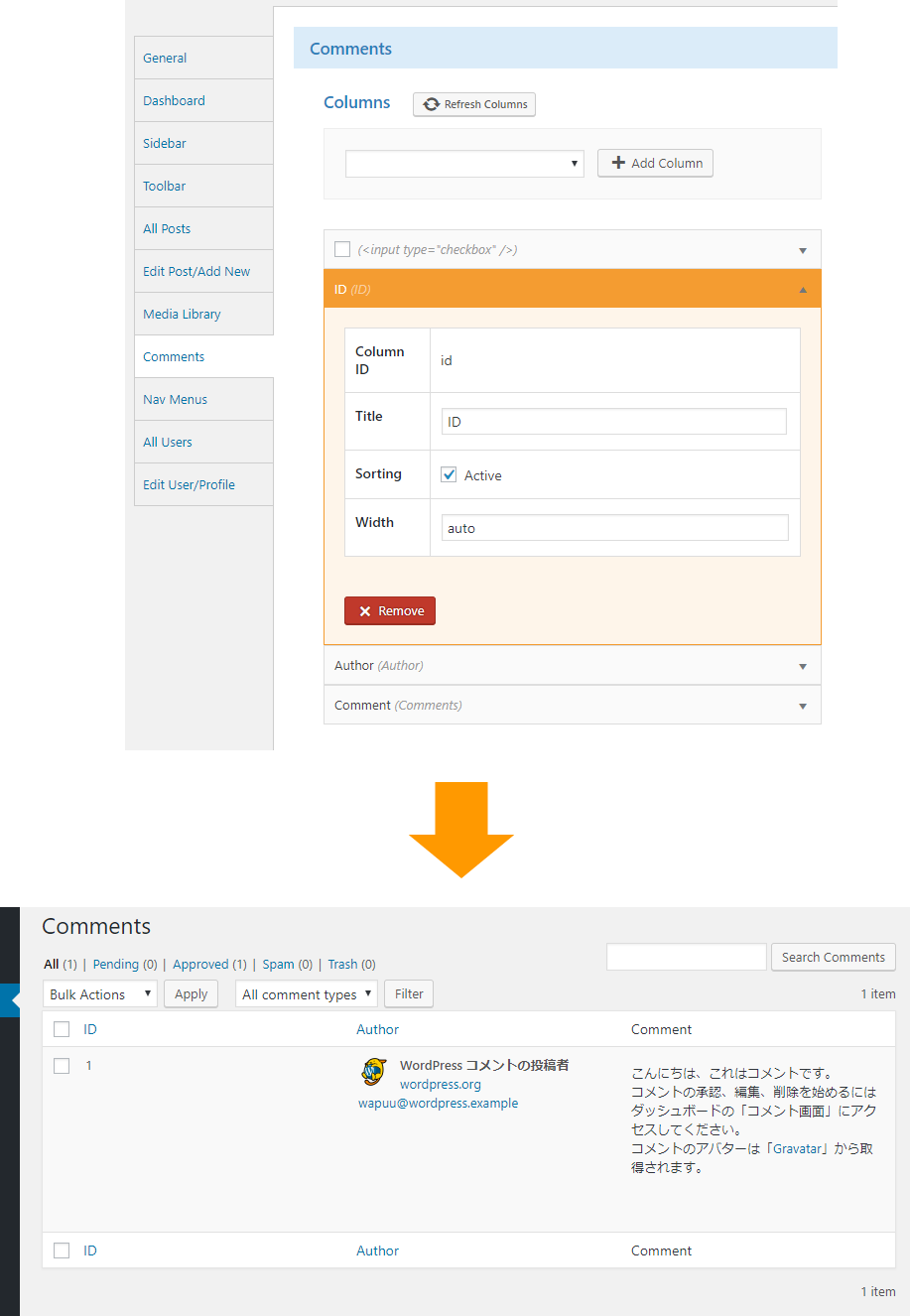Click the wordpress.org author link
Image resolution: width=910 pixels, height=1316 pixels.
[441, 1085]
